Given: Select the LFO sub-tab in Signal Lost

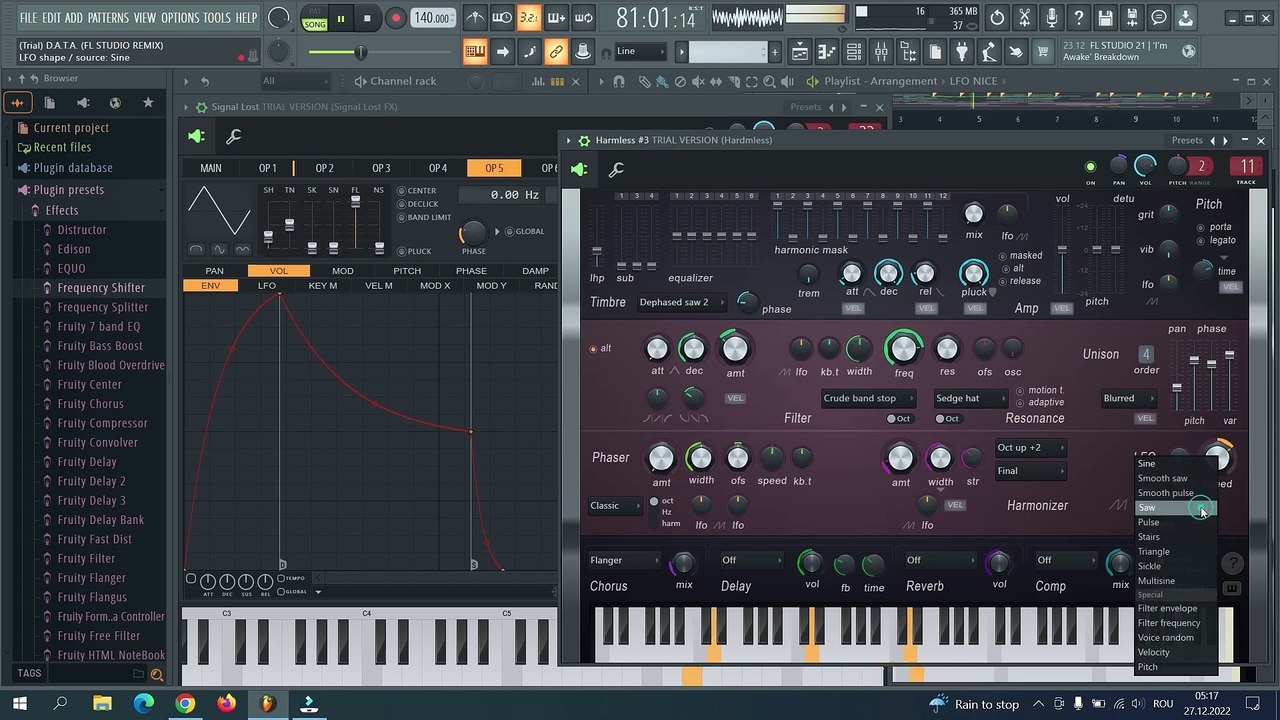Looking at the screenshot, I should click(266, 286).
